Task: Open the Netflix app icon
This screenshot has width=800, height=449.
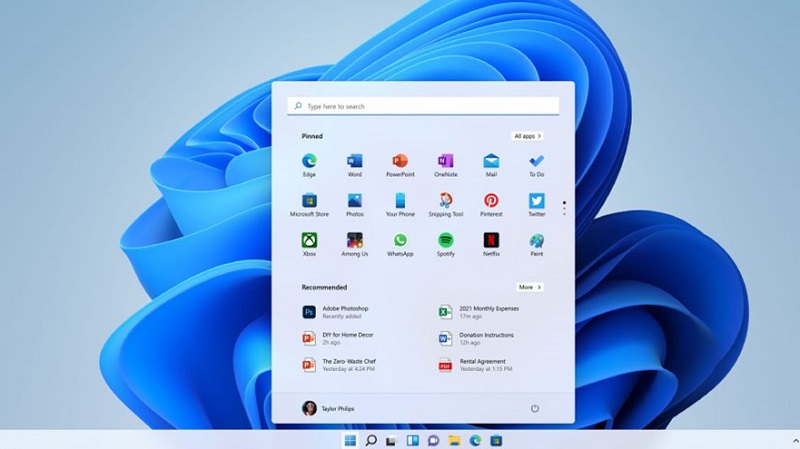Action: pos(491,244)
